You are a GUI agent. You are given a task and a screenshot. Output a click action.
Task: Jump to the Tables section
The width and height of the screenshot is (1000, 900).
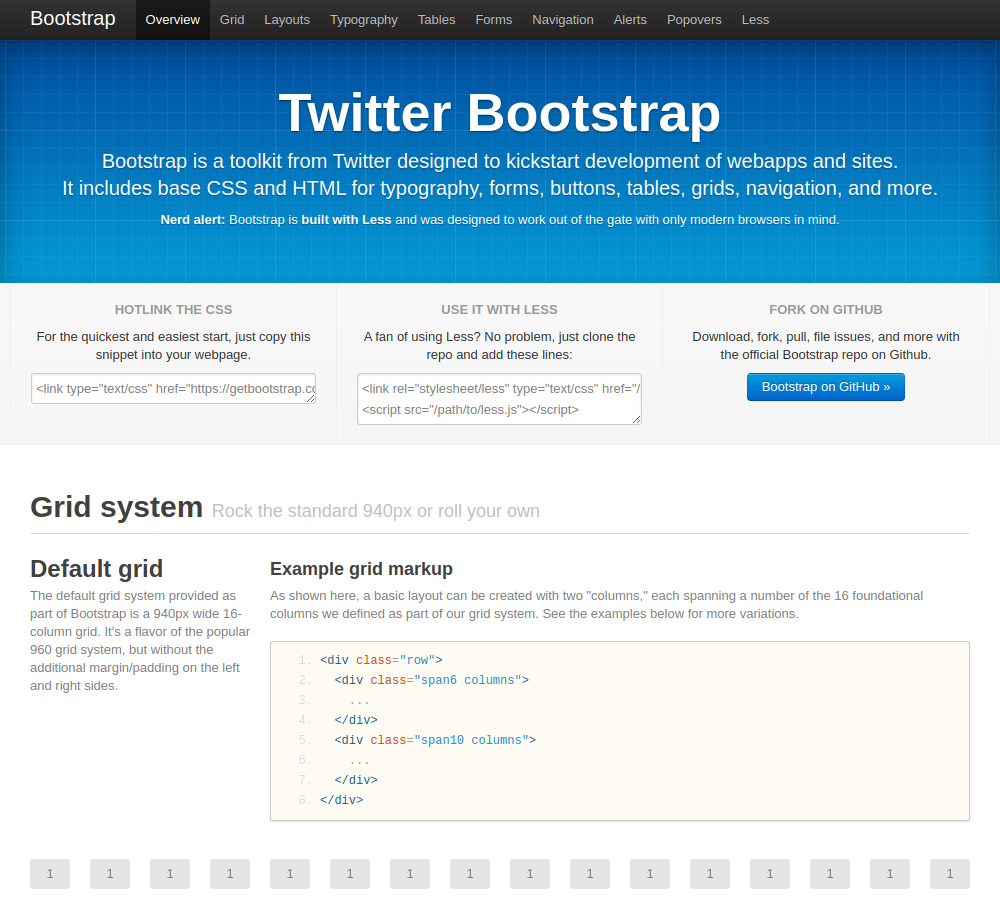click(x=436, y=20)
